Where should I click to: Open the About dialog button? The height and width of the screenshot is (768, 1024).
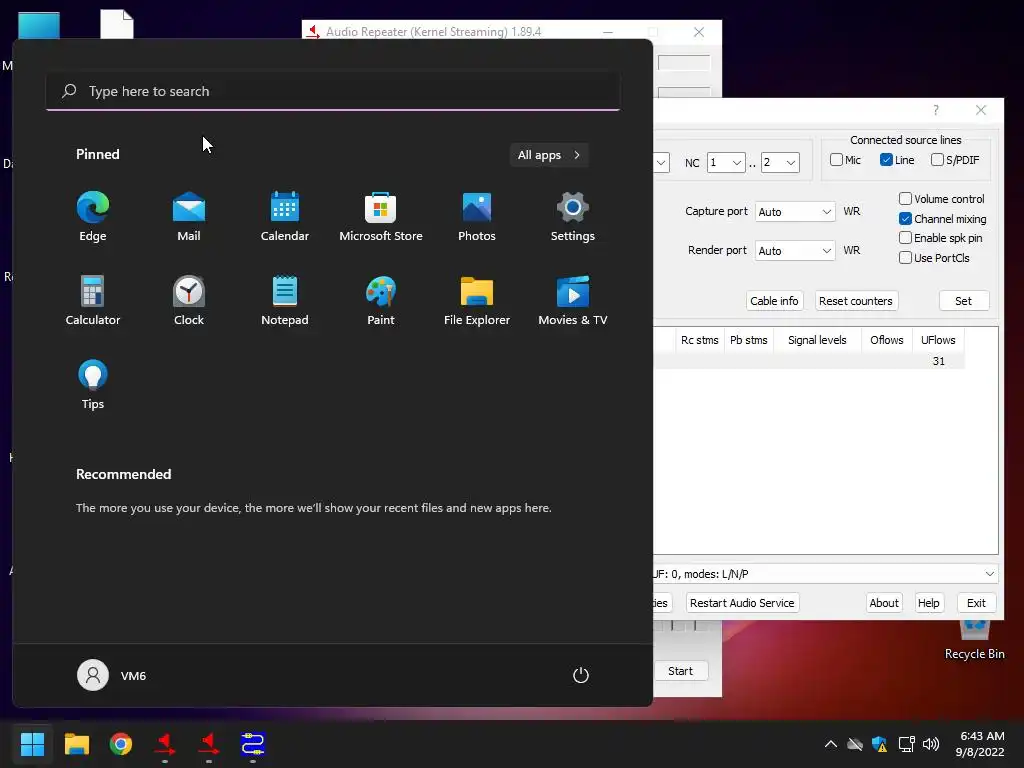pos(884,603)
